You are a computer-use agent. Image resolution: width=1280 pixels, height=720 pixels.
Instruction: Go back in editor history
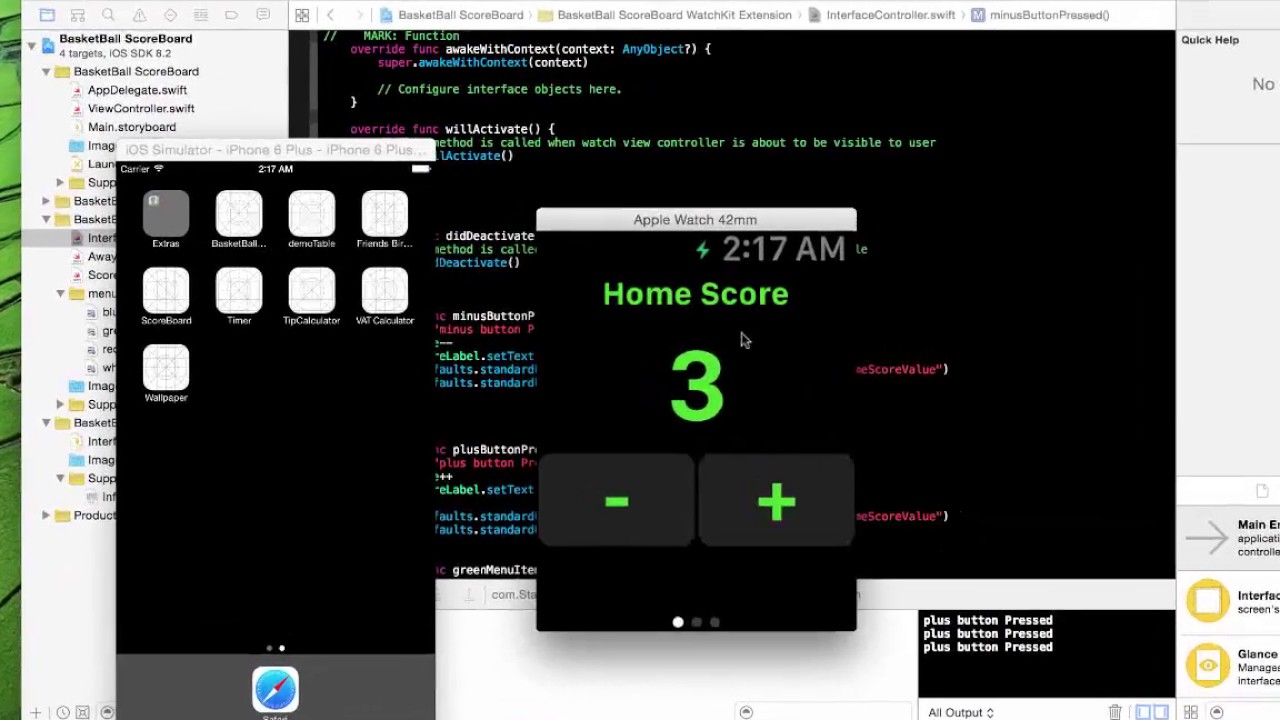click(x=330, y=15)
